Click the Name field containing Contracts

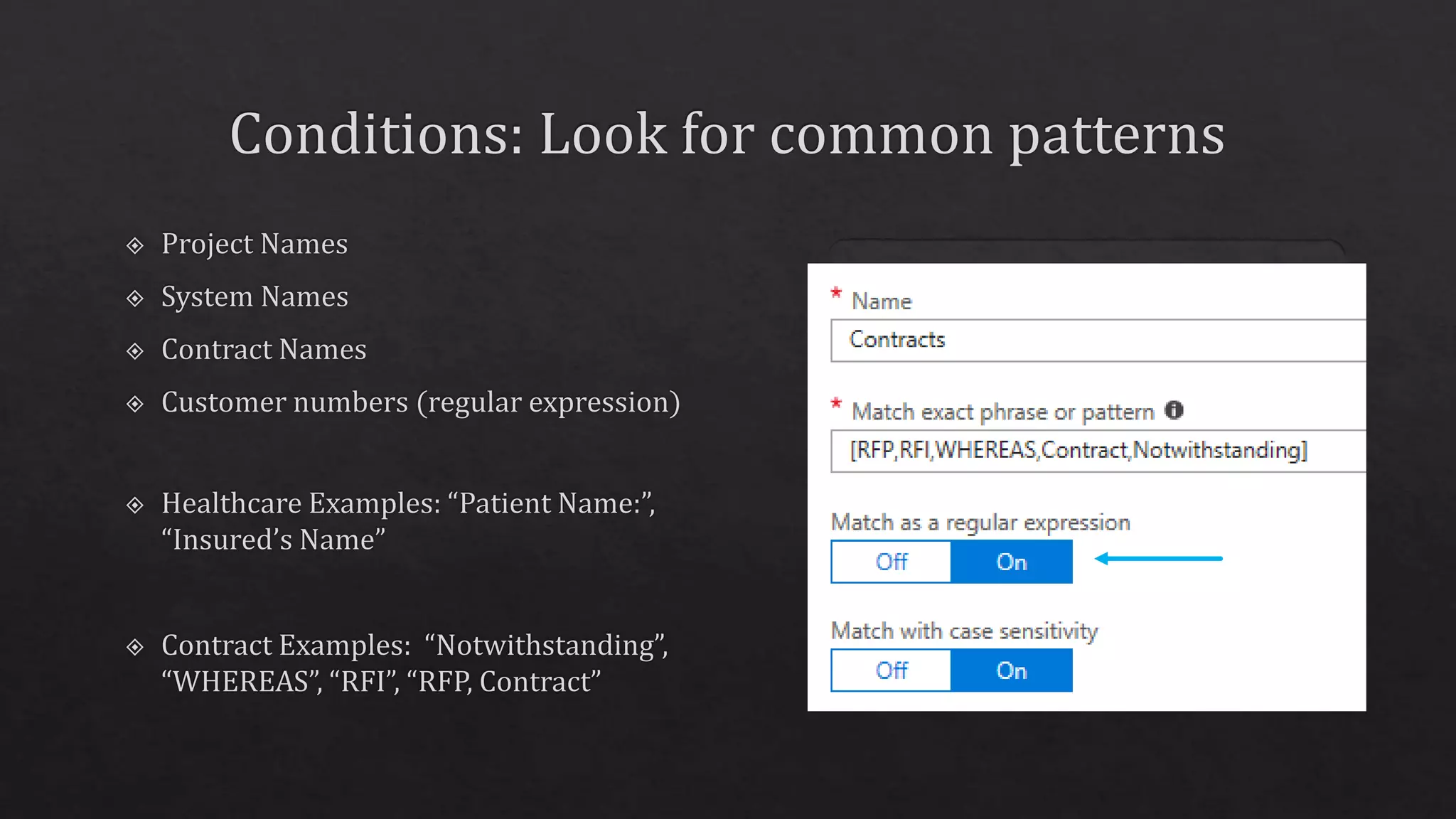pos(1098,341)
